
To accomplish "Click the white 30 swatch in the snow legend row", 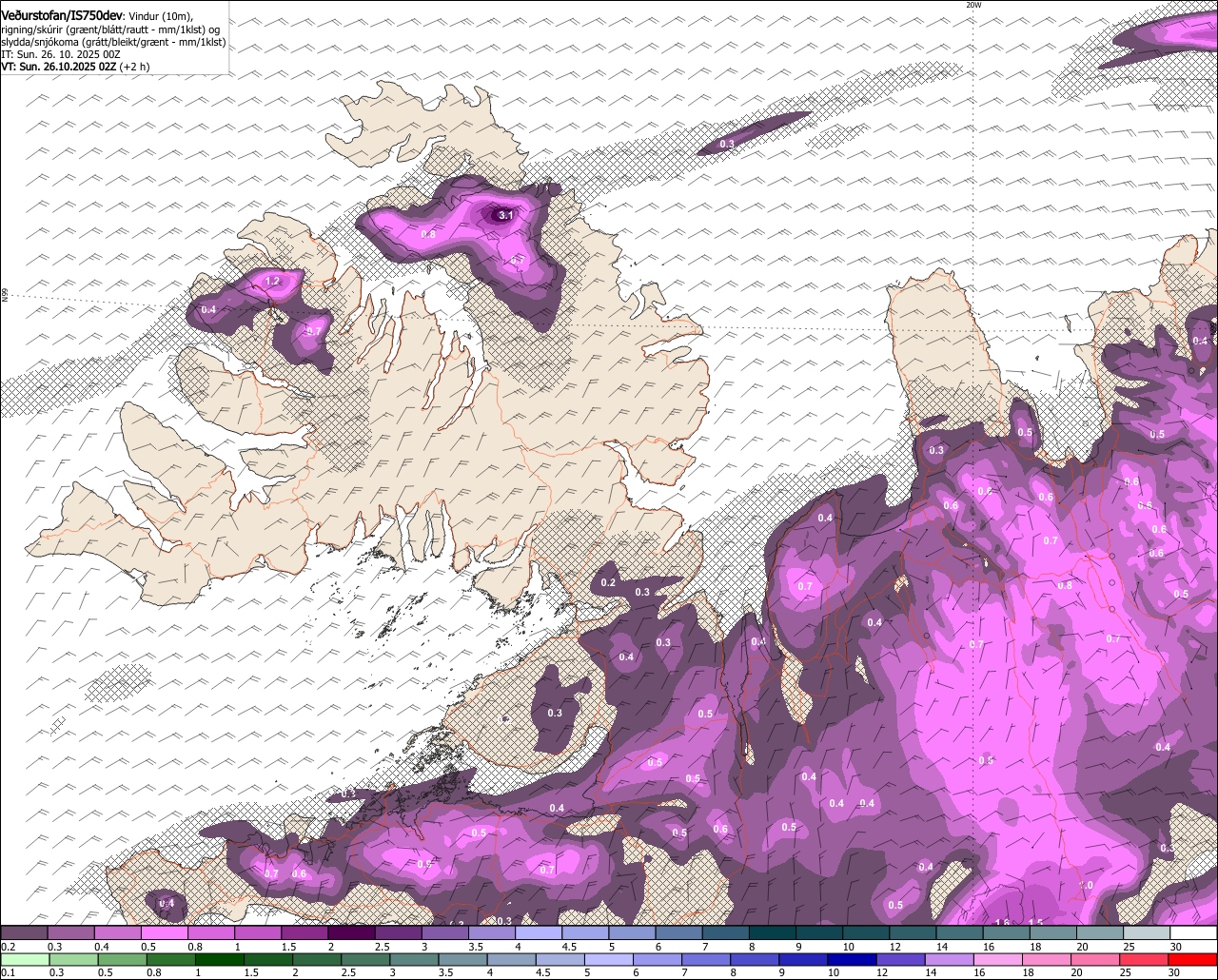I will (x=1193, y=932).
